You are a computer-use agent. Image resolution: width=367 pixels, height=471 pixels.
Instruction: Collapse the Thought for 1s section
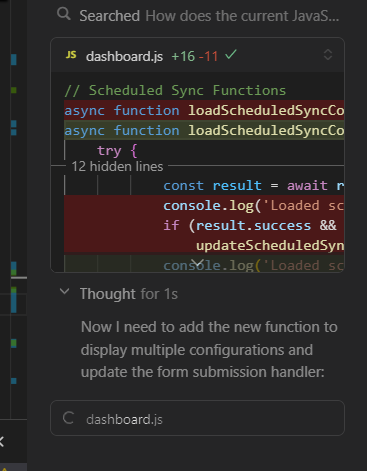[x=64, y=292]
